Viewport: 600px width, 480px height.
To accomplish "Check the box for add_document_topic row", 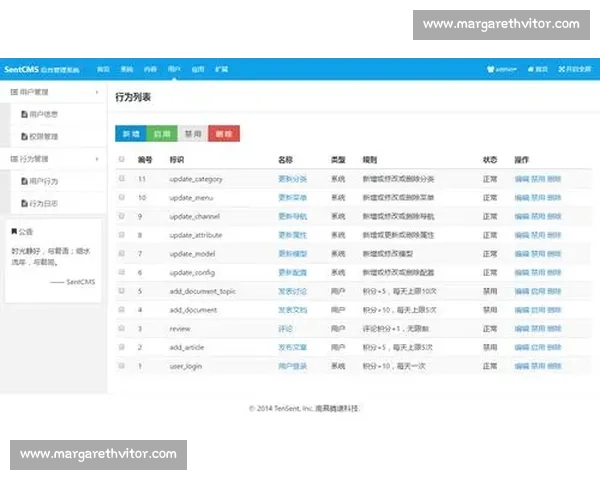I will (x=122, y=291).
